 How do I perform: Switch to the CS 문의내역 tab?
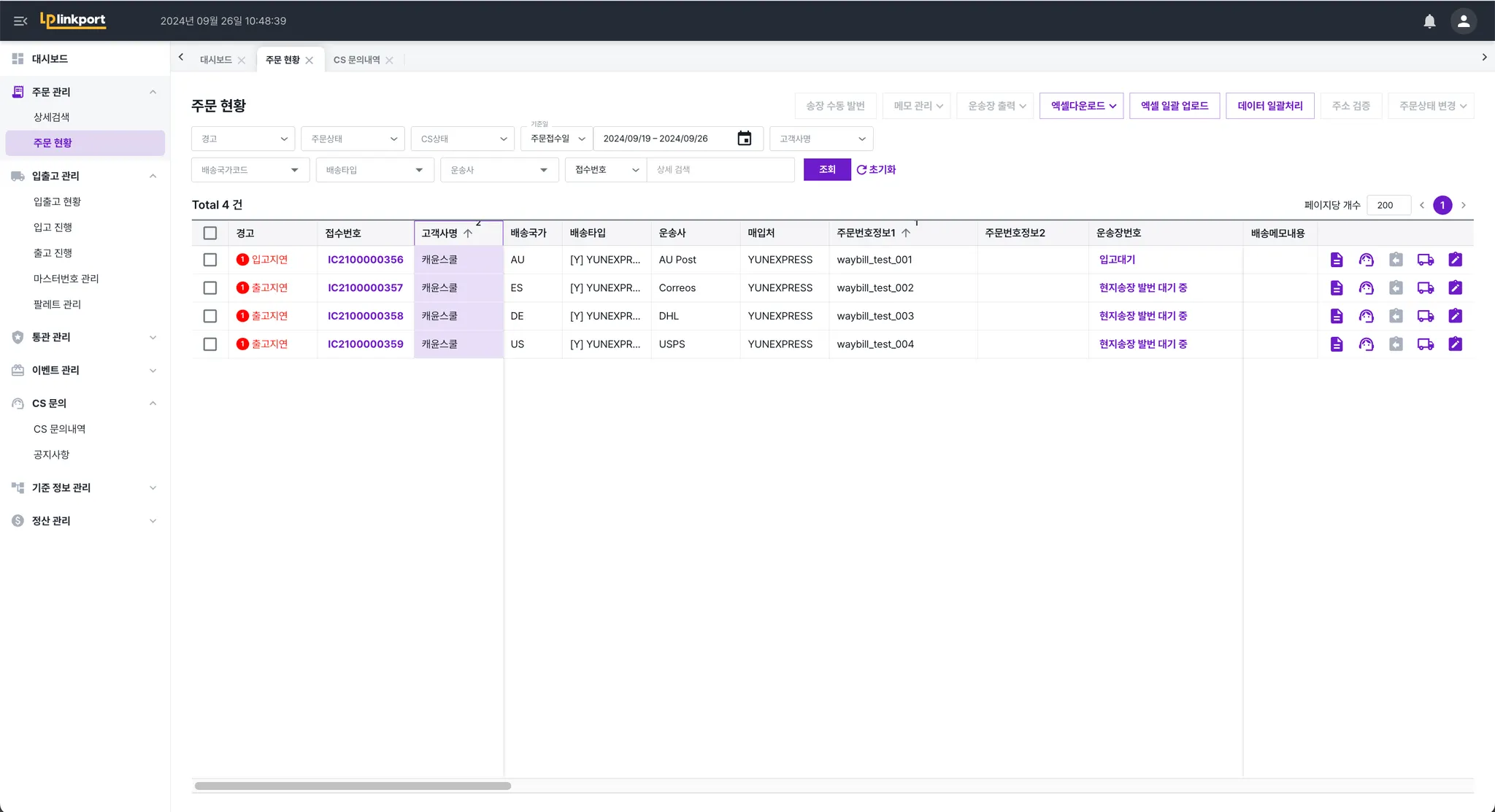tap(356, 60)
